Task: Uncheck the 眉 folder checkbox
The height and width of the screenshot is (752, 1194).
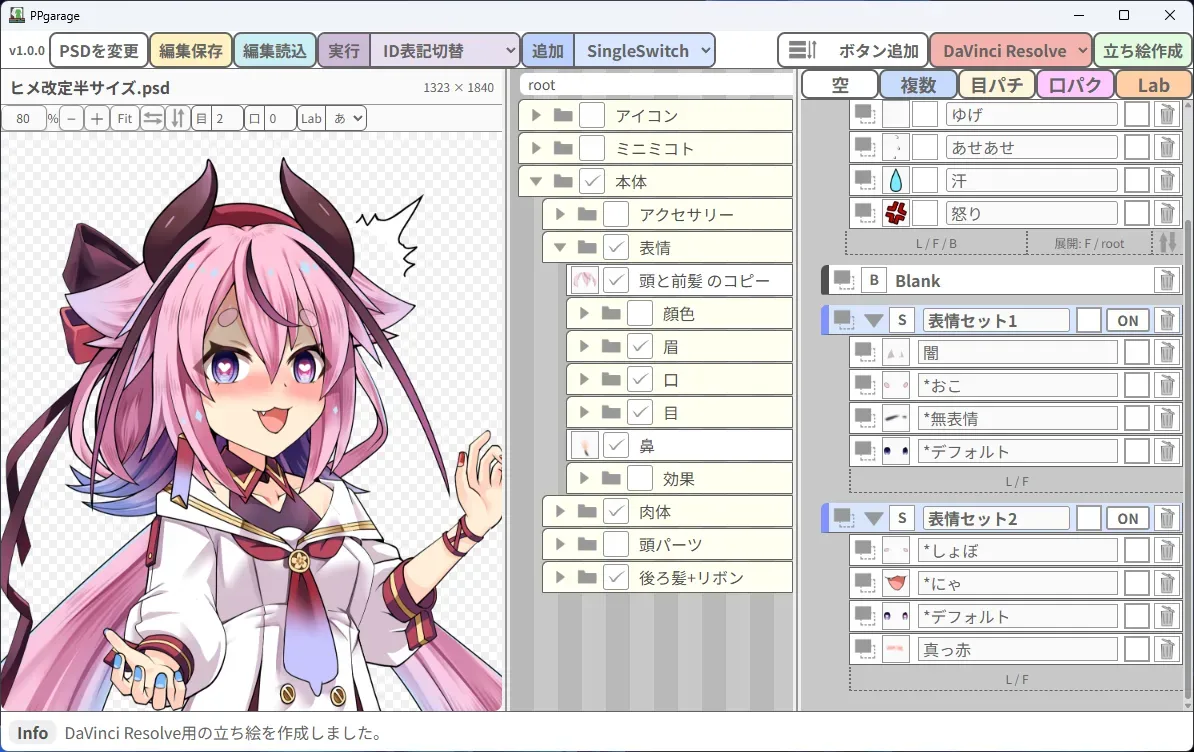Action: [x=640, y=346]
